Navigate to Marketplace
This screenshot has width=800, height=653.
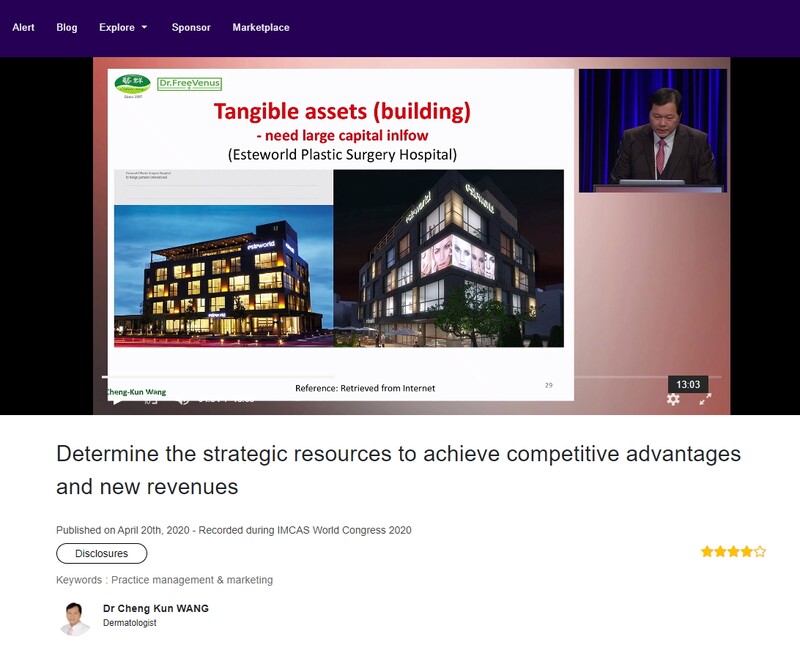(x=261, y=28)
